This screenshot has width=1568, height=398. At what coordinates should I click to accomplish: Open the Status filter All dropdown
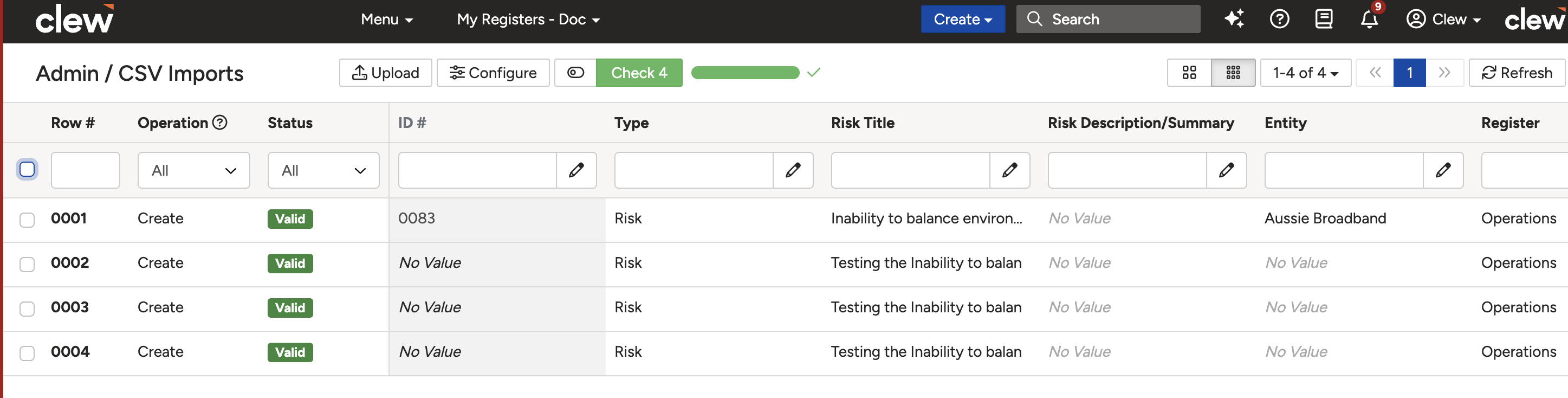coord(323,170)
